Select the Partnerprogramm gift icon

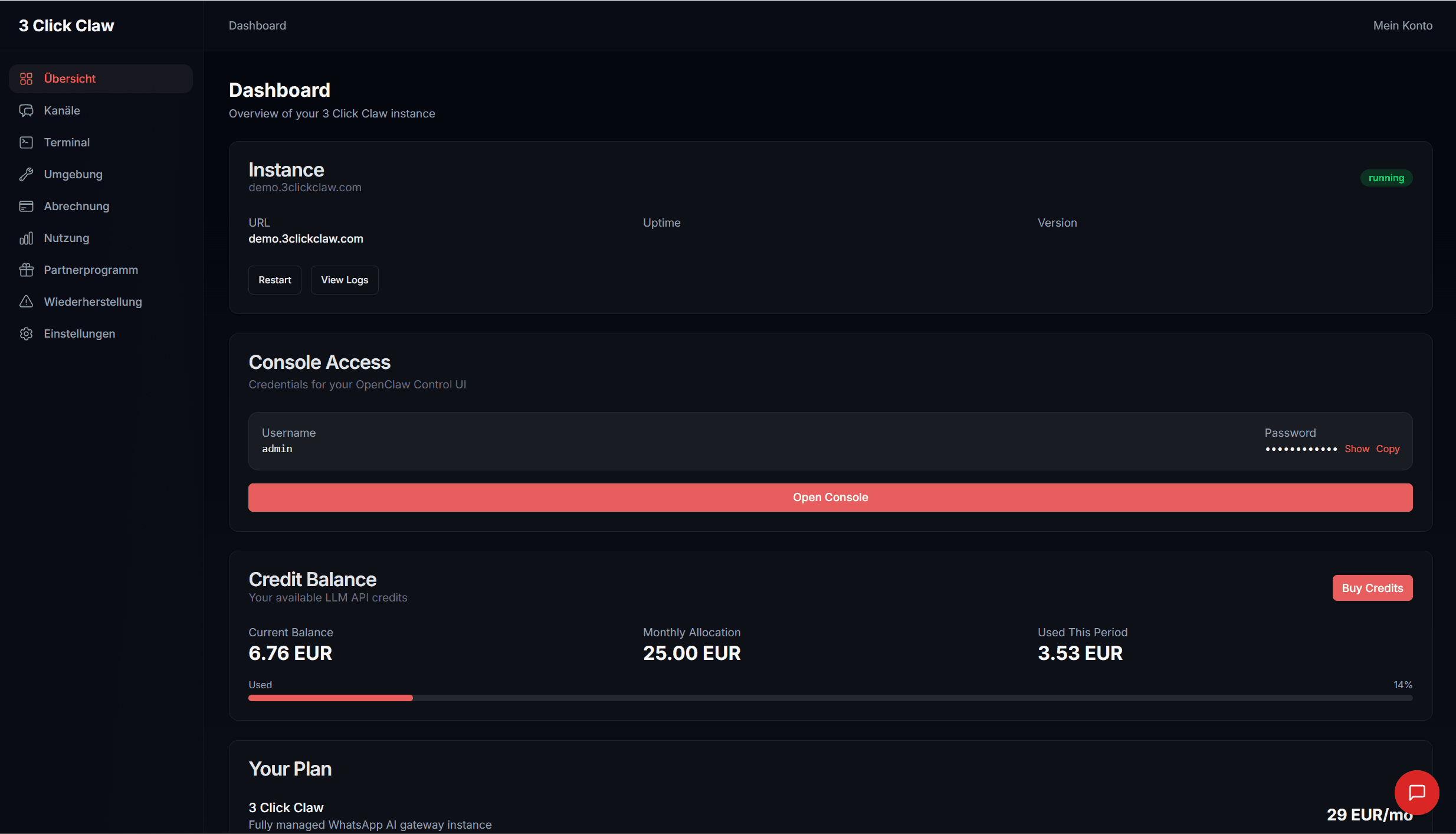tap(27, 270)
